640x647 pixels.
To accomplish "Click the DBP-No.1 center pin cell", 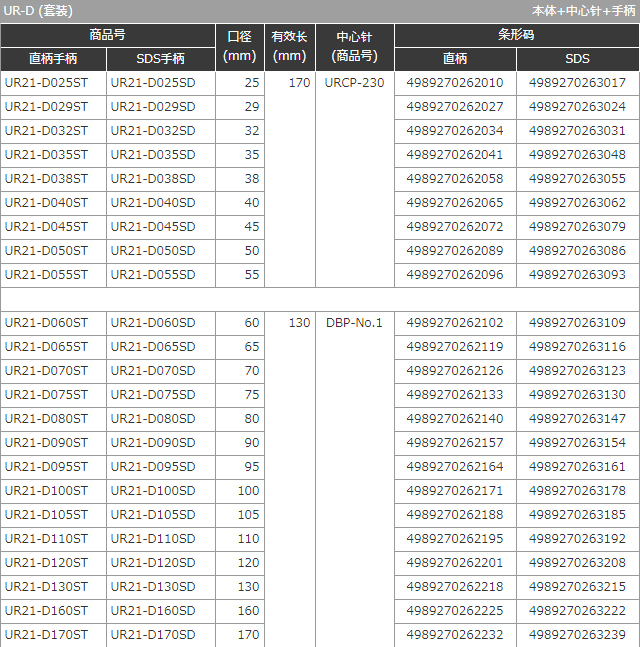I will [x=354, y=323].
